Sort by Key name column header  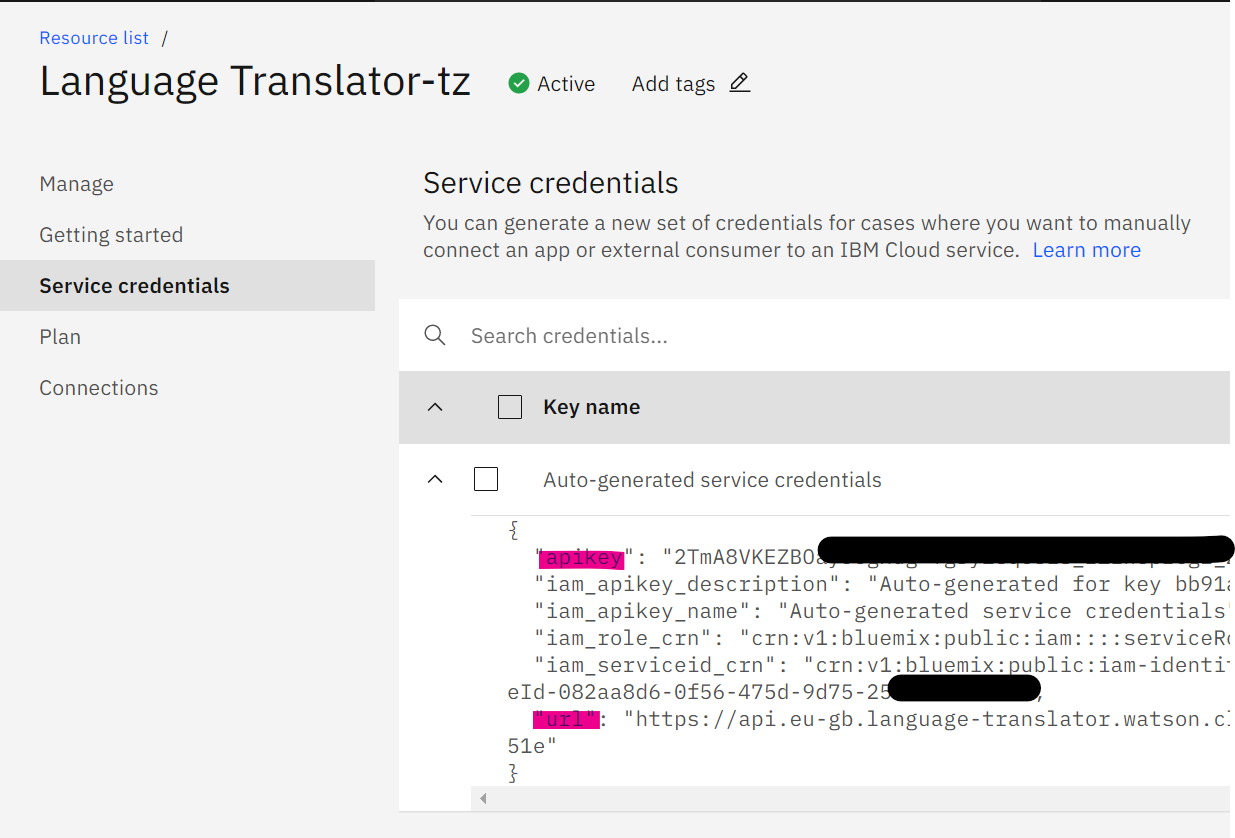coord(591,407)
